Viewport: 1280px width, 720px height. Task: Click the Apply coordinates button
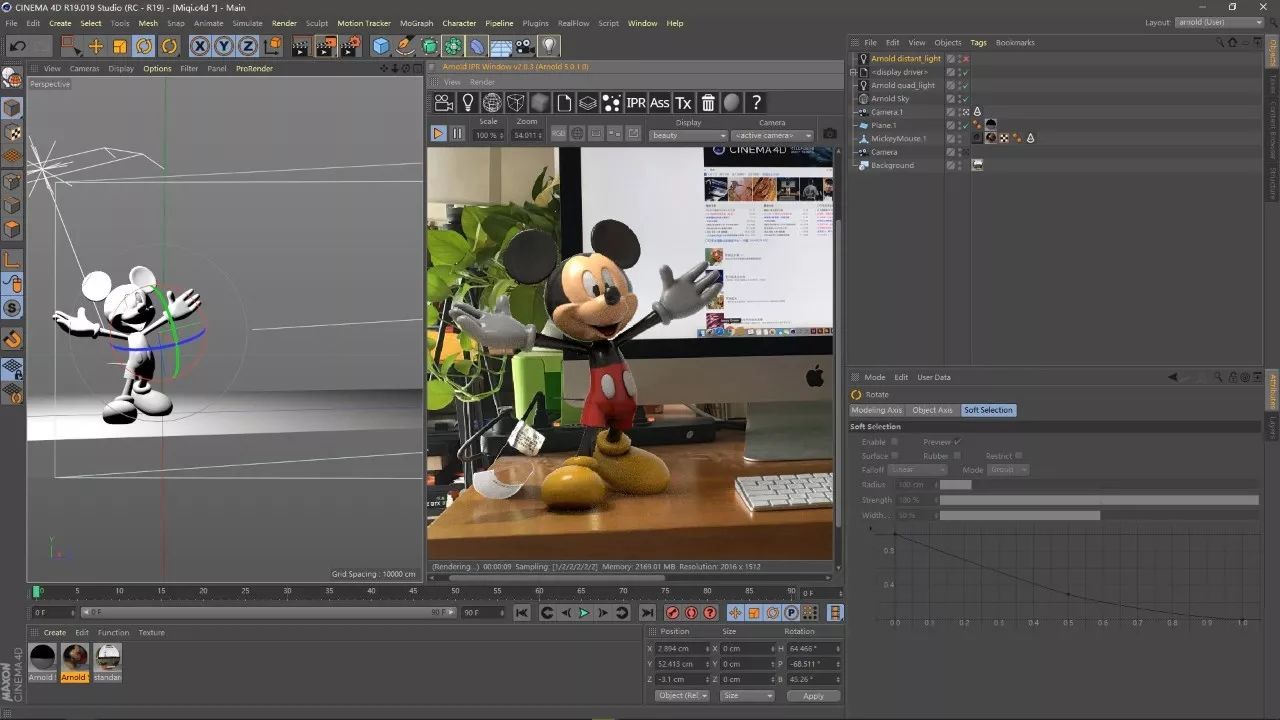click(x=813, y=696)
